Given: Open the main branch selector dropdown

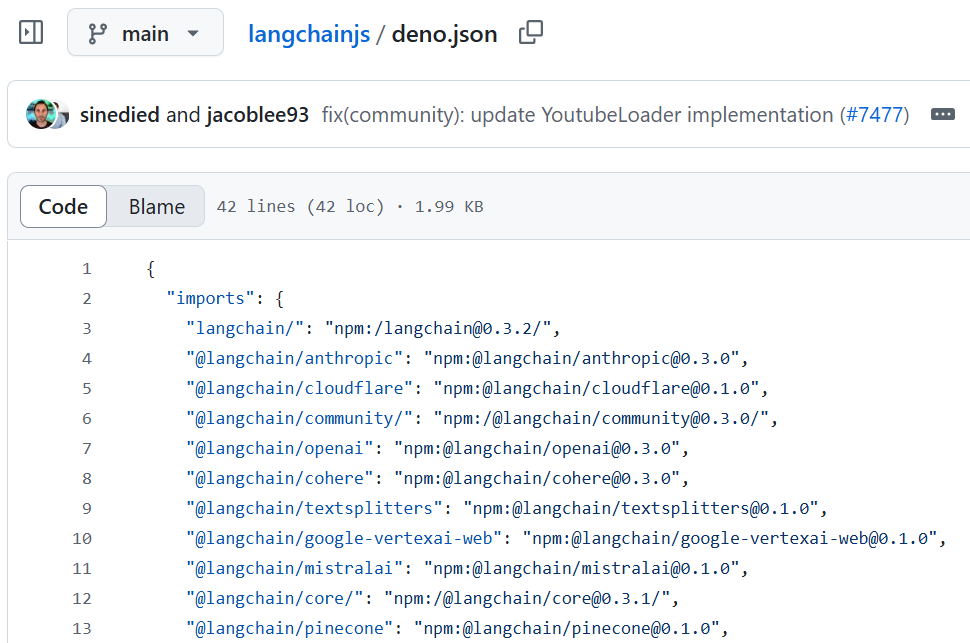Looking at the screenshot, I should [x=145, y=33].
